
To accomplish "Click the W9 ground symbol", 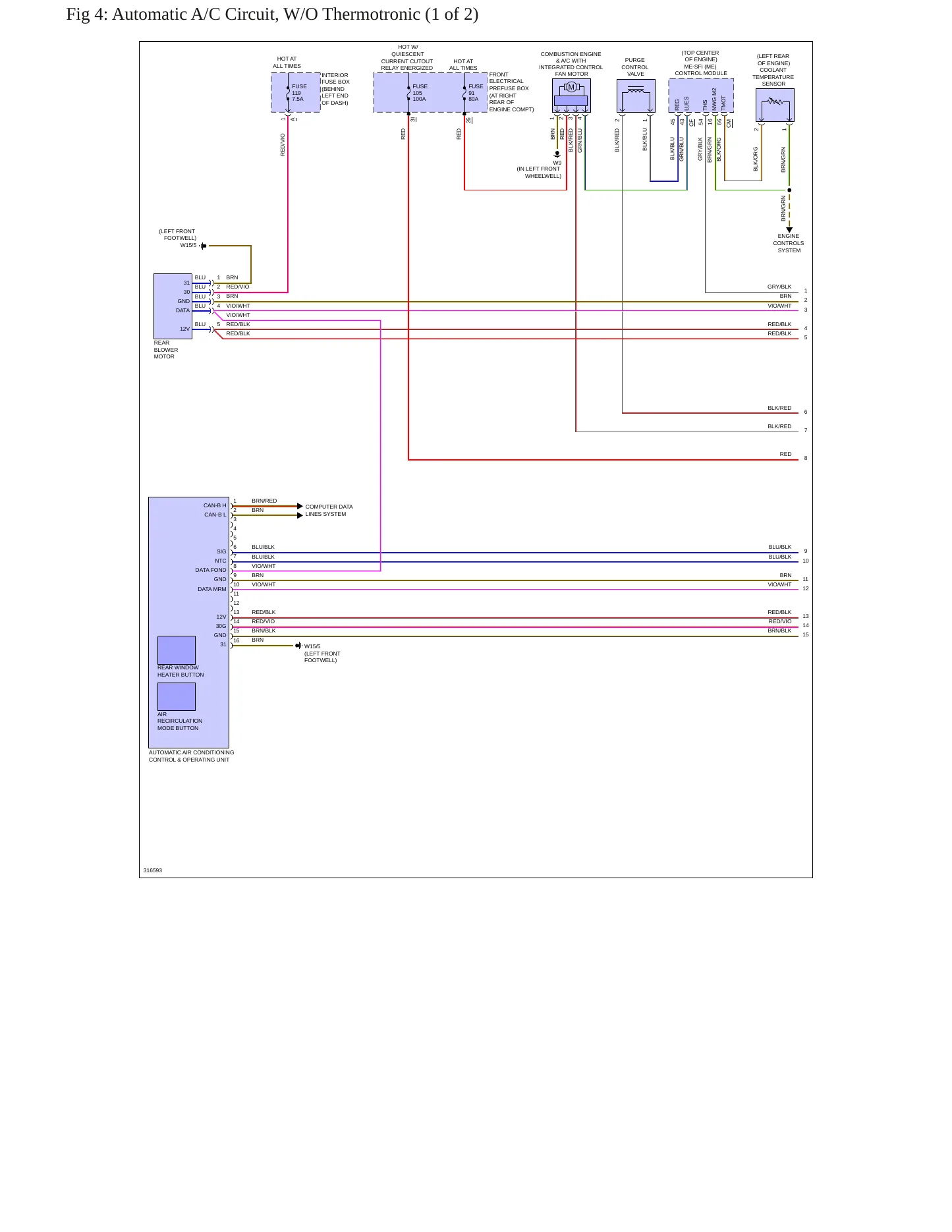I will pyautogui.click(x=557, y=155).
